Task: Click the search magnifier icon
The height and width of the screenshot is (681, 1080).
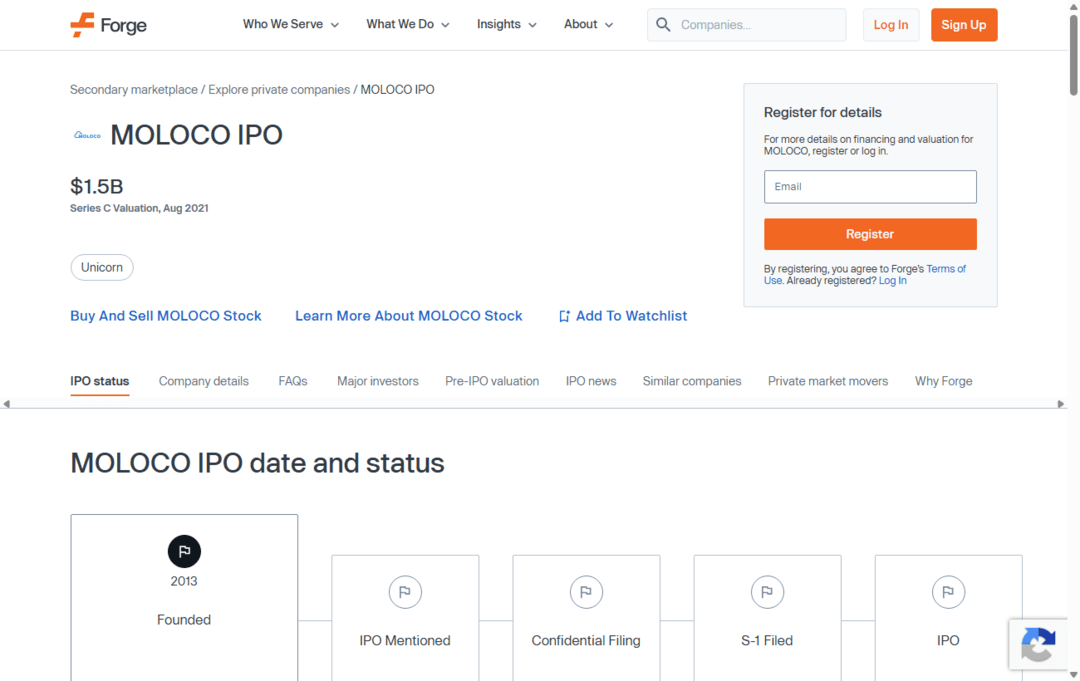Action: pos(663,25)
